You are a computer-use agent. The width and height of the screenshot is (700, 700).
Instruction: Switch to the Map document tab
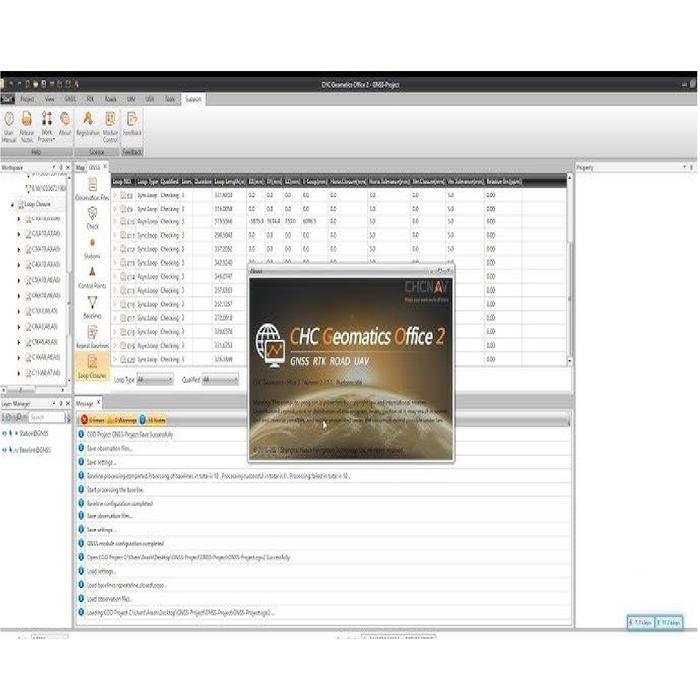tap(80, 167)
